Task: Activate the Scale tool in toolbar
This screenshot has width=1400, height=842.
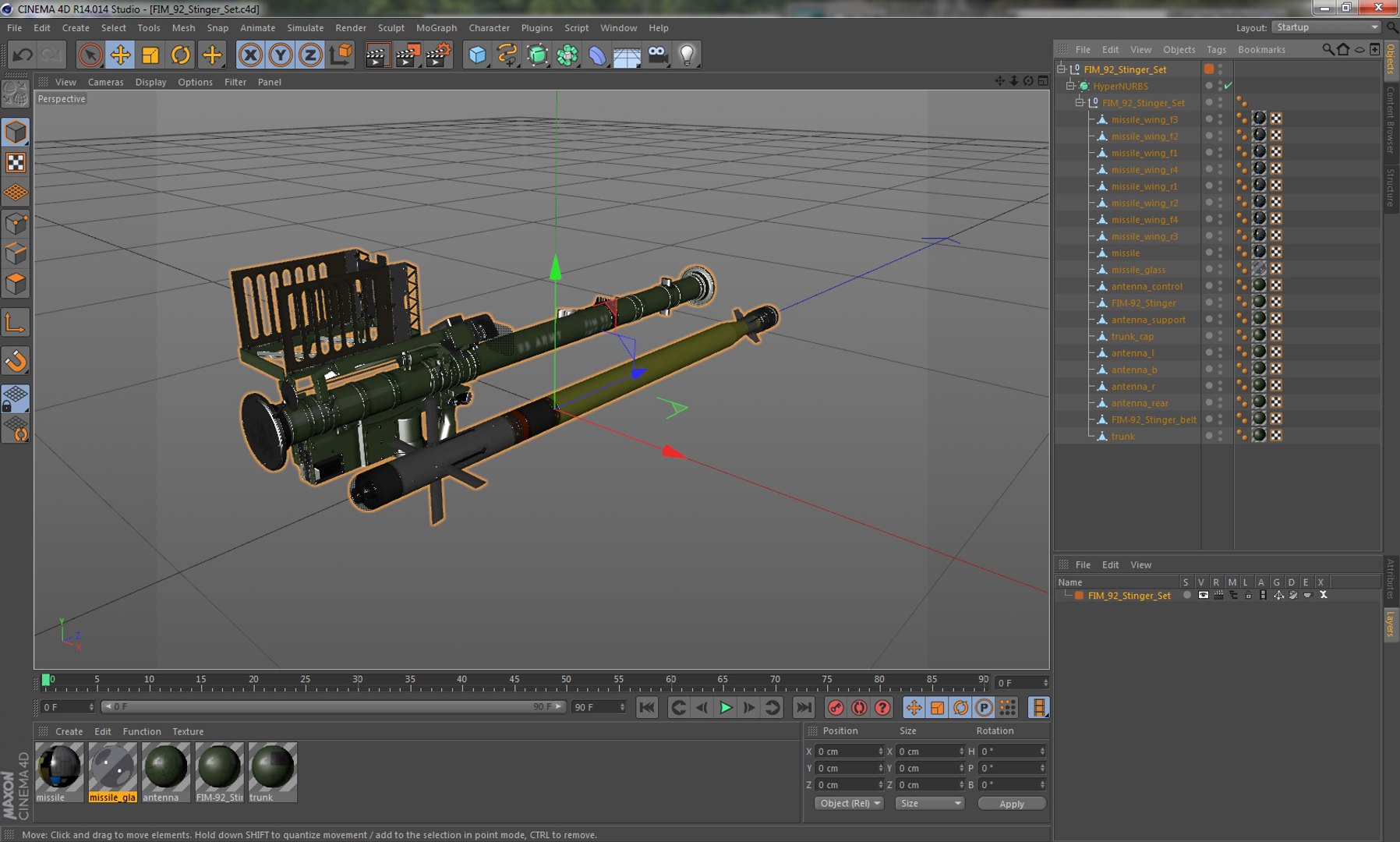Action: pyautogui.click(x=150, y=55)
